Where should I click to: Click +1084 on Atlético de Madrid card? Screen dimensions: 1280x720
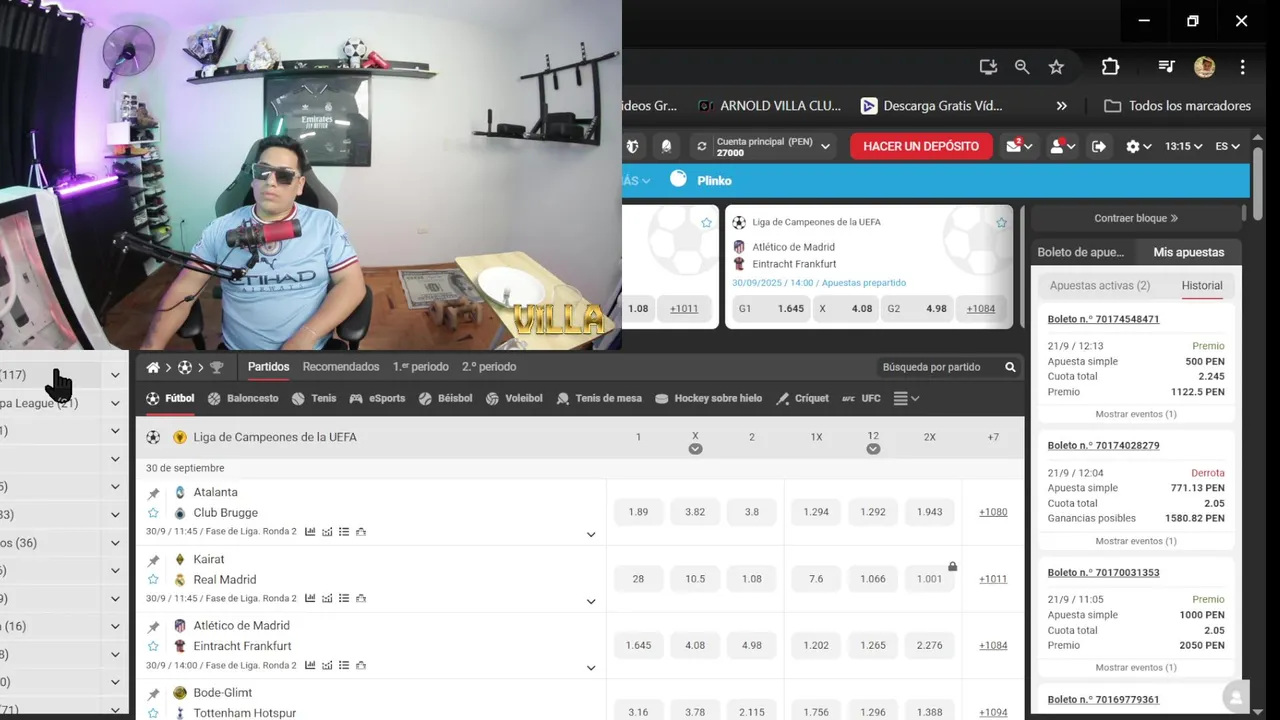coord(980,308)
